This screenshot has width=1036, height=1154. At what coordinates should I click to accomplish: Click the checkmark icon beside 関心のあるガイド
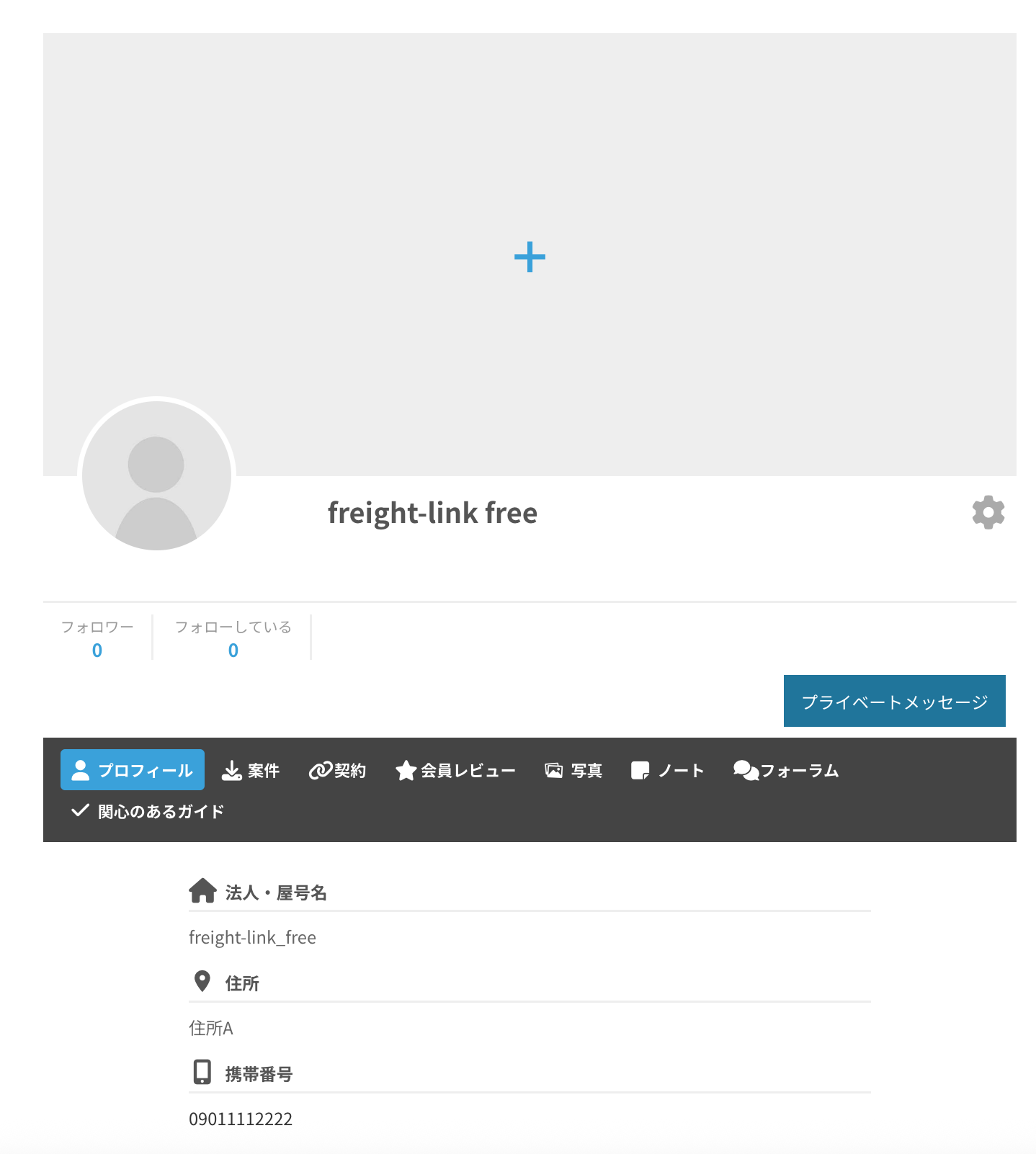point(80,810)
